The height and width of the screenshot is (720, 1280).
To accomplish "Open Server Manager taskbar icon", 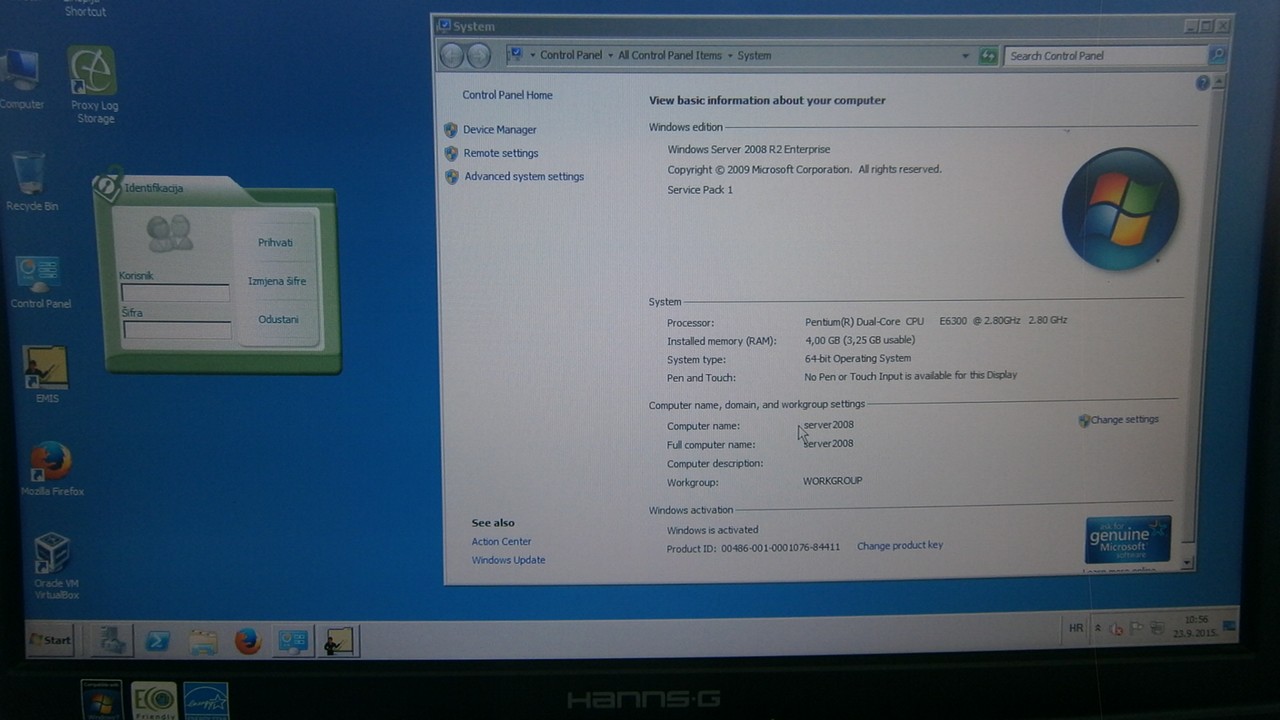I will (x=113, y=641).
